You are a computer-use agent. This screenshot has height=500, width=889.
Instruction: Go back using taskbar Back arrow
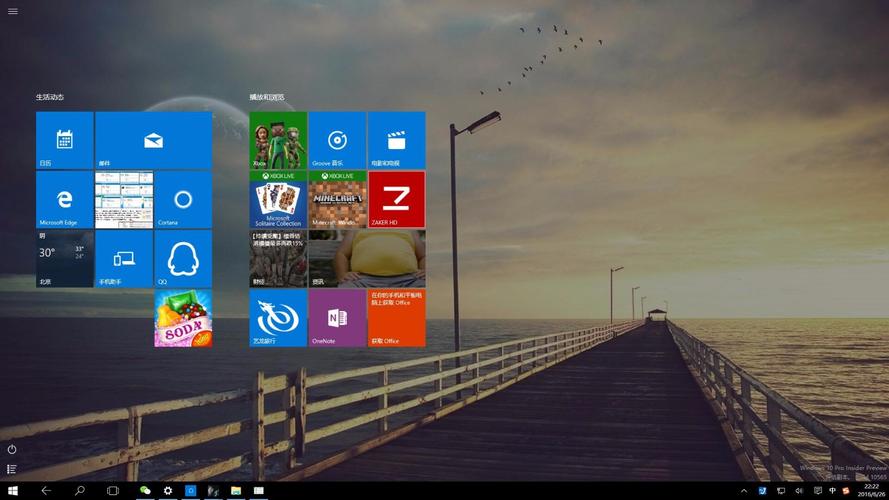coord(46,491)
